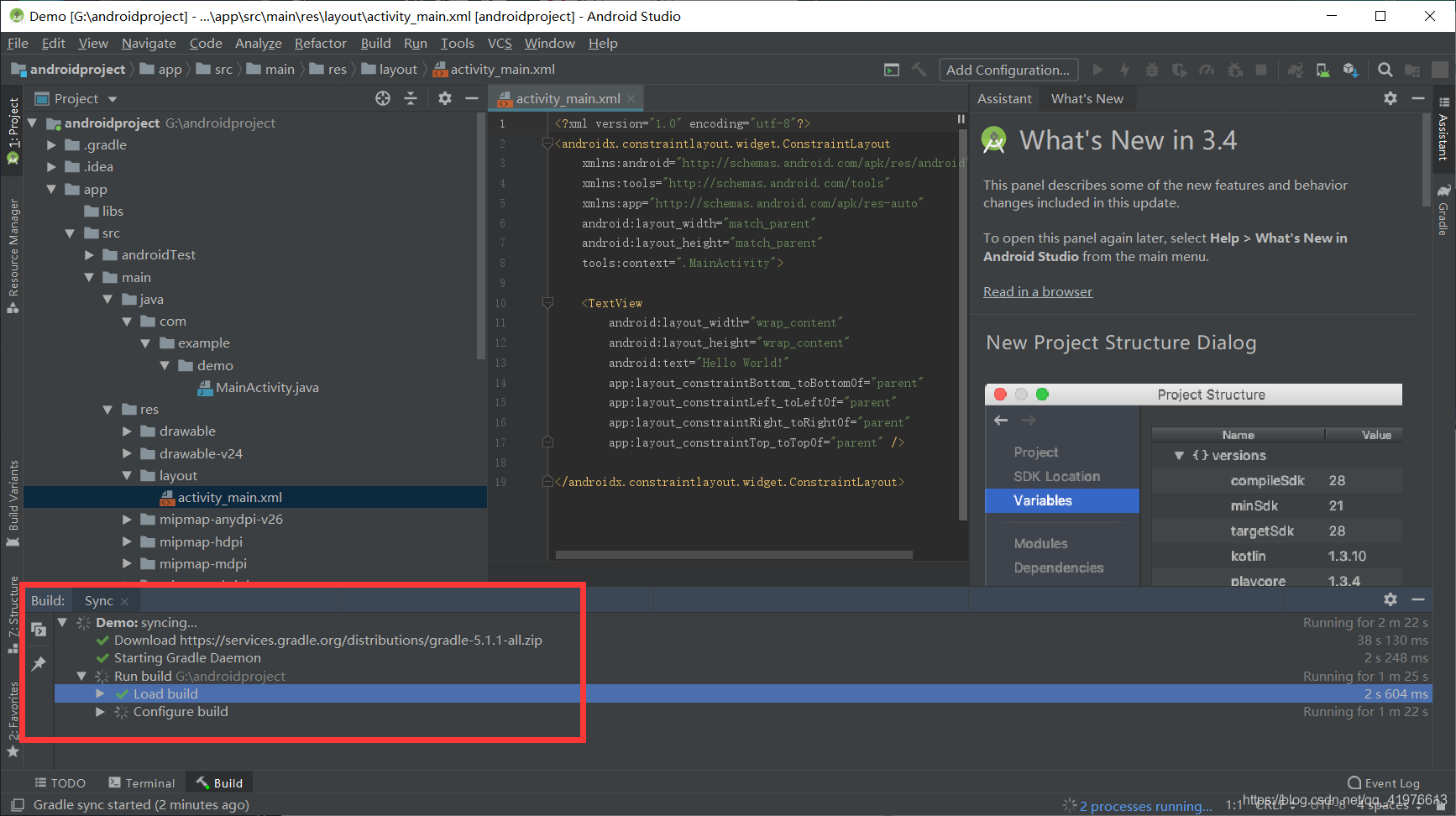Expand the Configure build entry

point(100,711)
